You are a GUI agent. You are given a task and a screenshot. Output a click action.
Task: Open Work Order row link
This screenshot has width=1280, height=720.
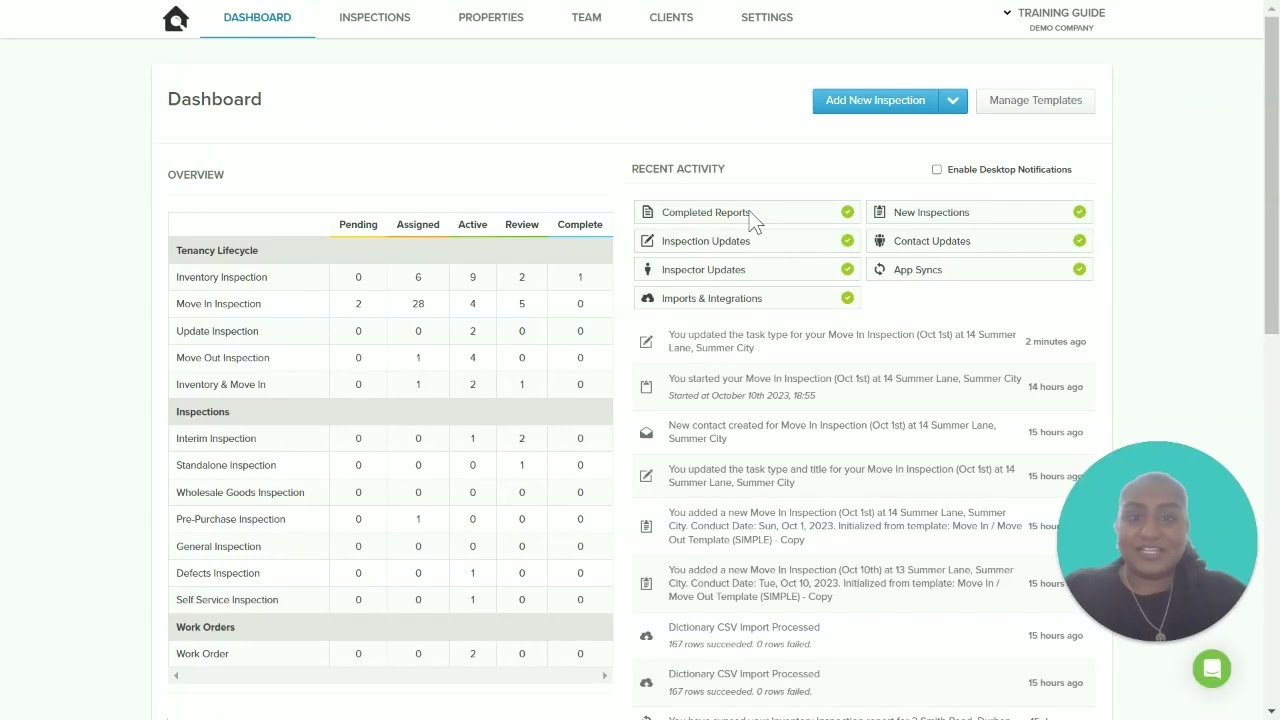(202, 654)
